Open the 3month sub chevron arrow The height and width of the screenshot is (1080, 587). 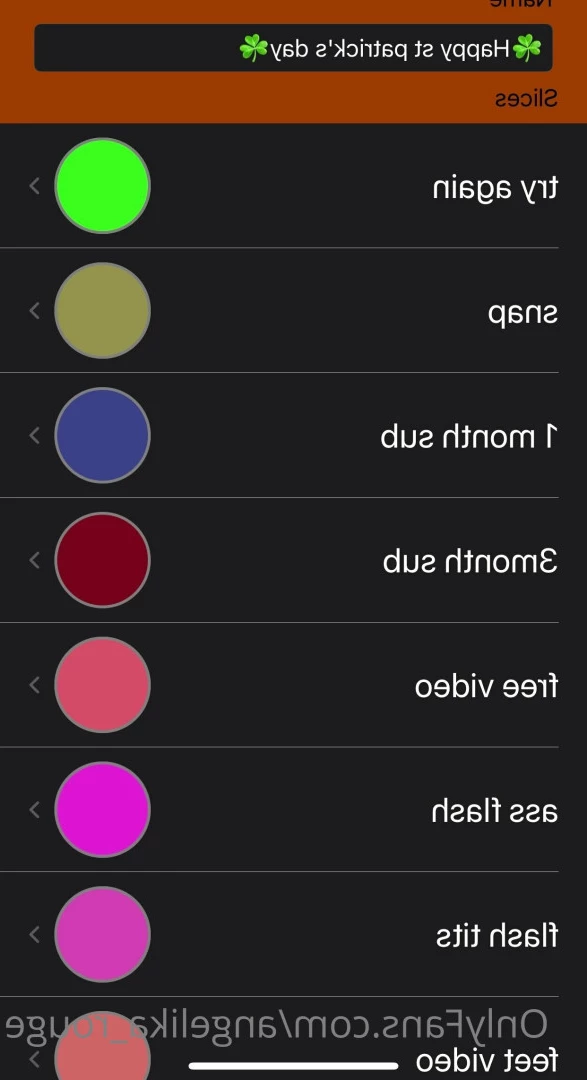click(34, 560)
